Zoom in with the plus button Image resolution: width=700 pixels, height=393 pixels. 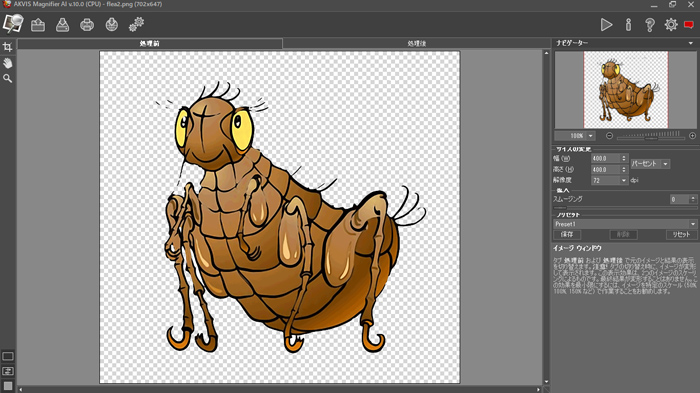coord(692,136)
